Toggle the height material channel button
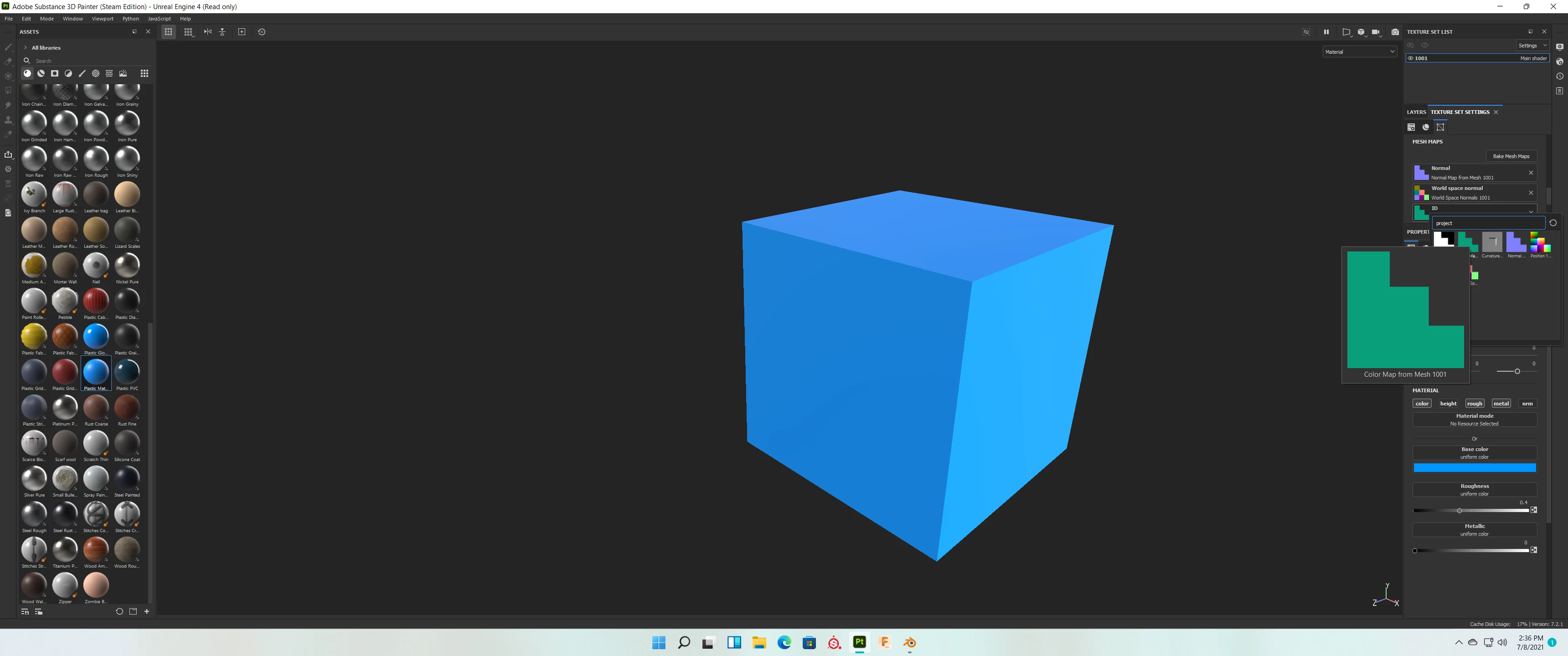1568x656 pixels. (1448, 404)
